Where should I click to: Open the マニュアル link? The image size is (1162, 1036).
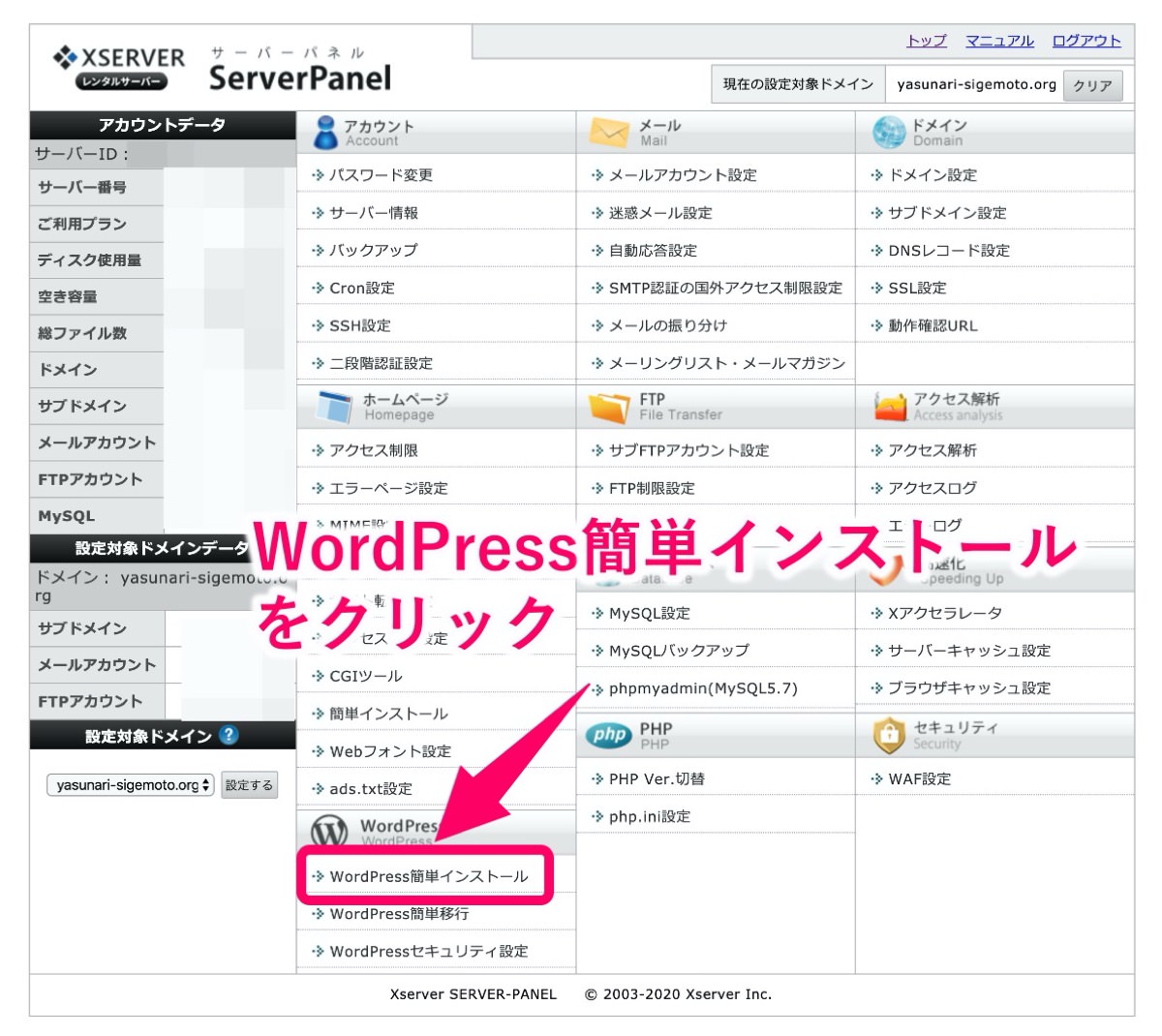click(x=999, y=41)
